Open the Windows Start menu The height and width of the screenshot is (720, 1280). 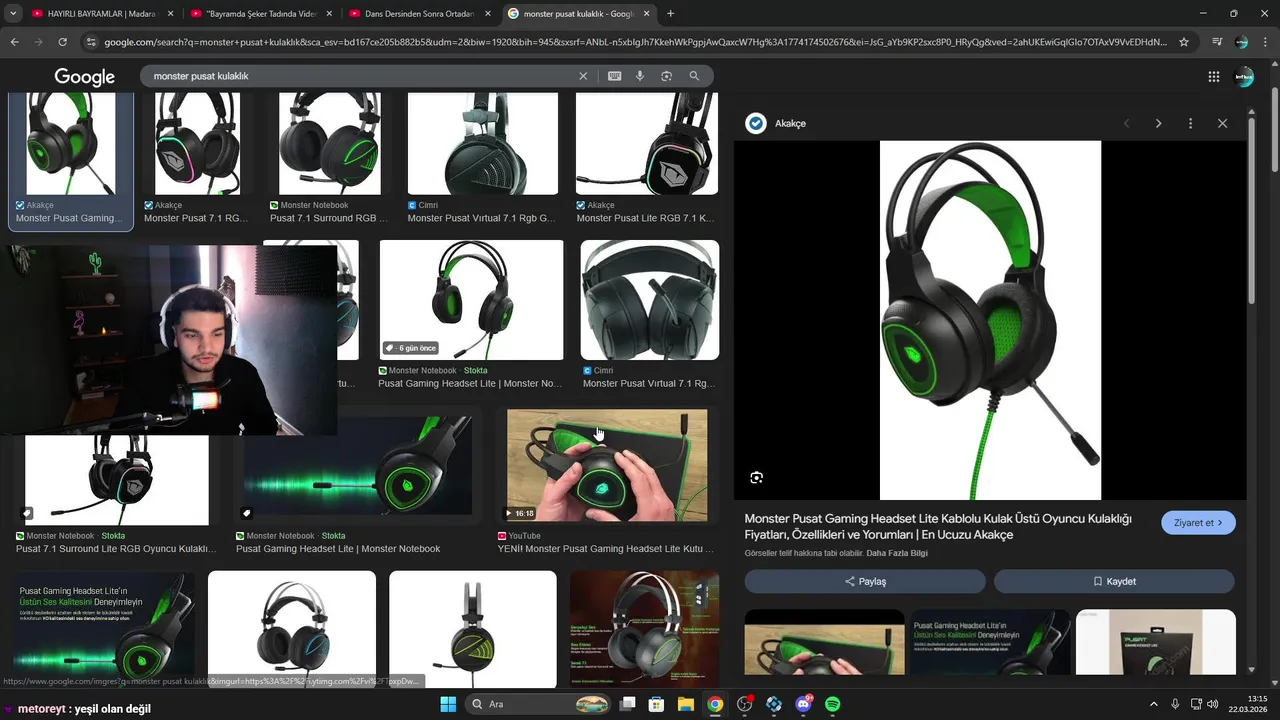448,704
